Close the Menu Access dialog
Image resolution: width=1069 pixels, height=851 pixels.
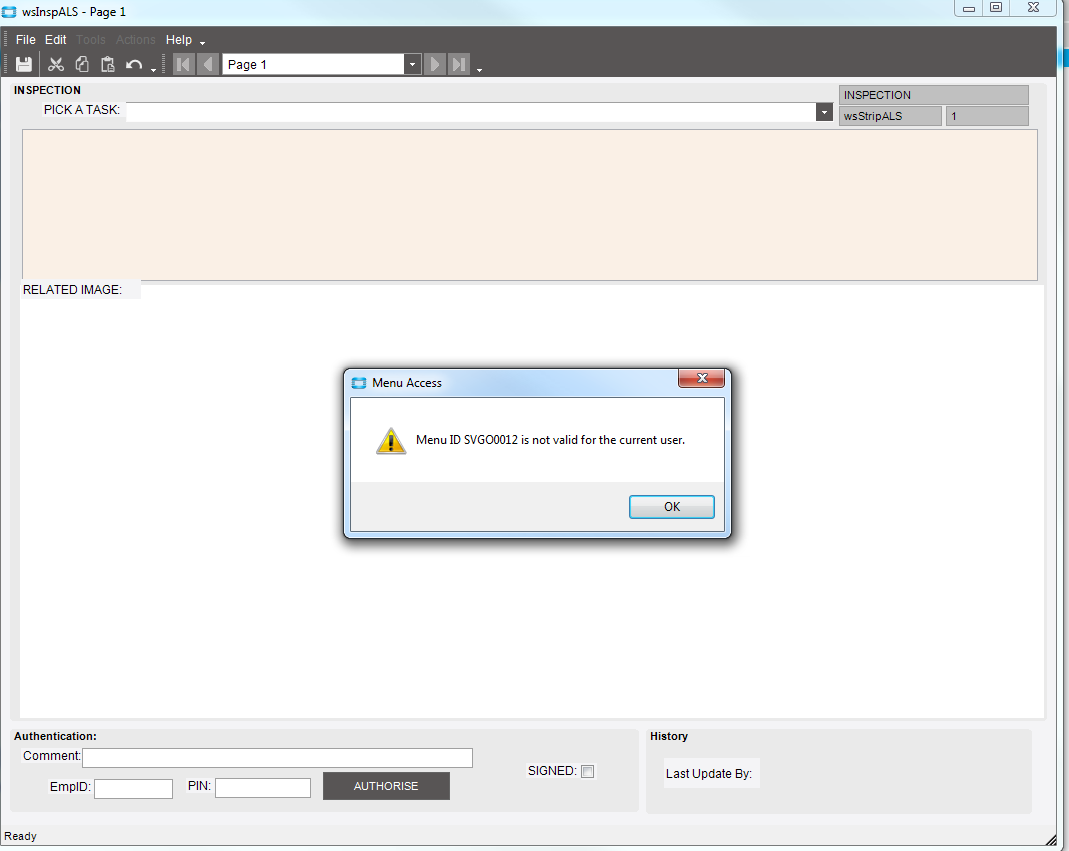[x=702, y=378]
